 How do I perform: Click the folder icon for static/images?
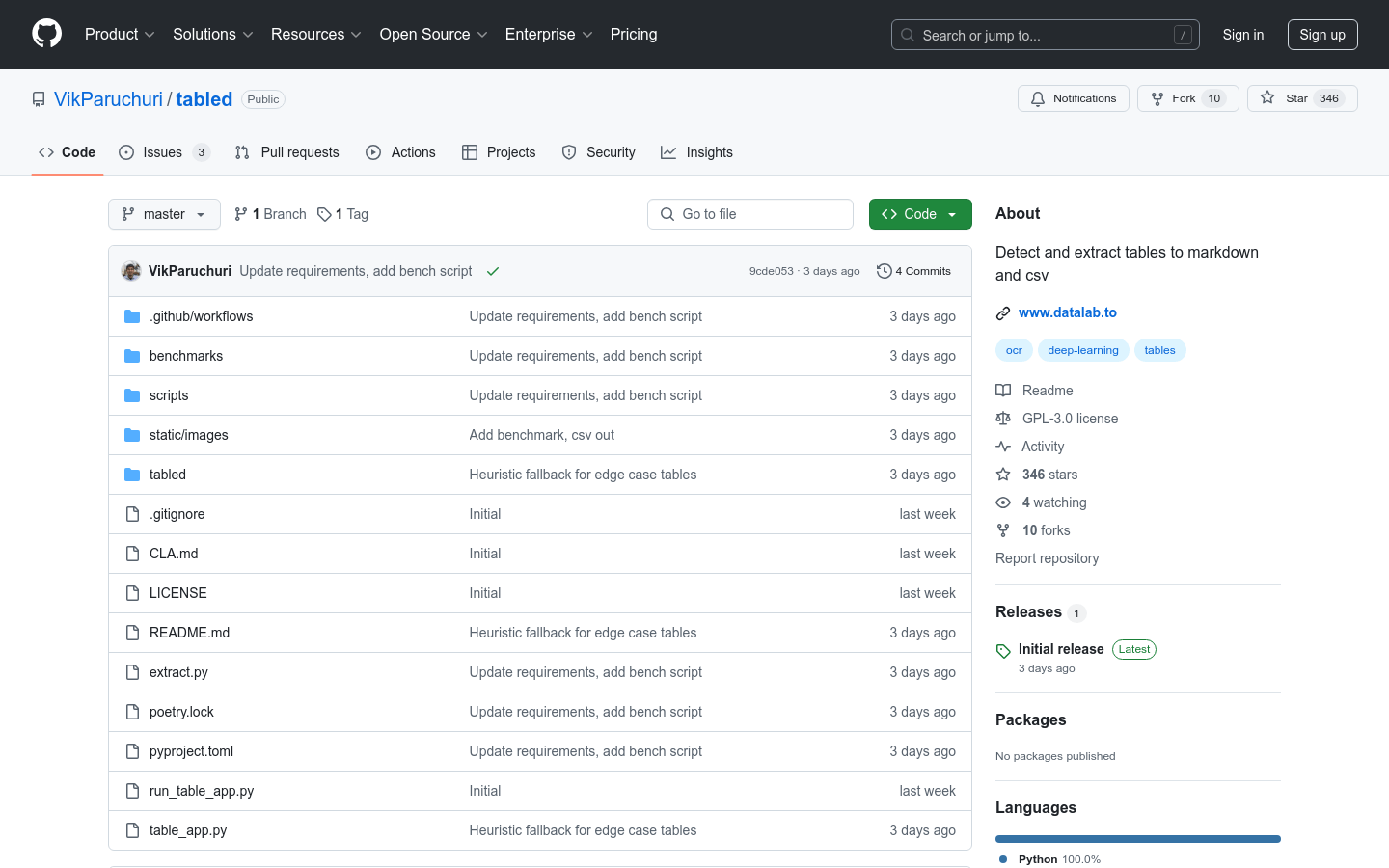pyautogui.click(x=132, y=435)
